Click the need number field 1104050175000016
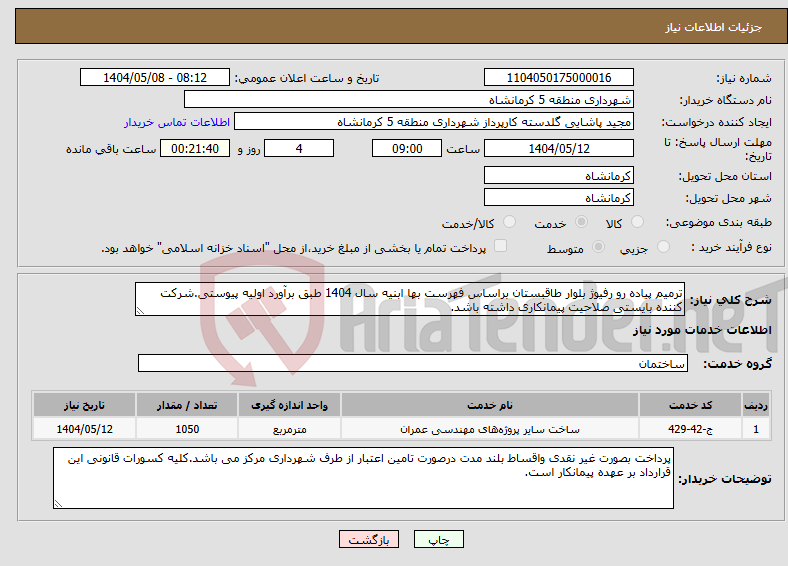Image resolution: width=788 pixels, height=566 pixels. tap(559, 77)
